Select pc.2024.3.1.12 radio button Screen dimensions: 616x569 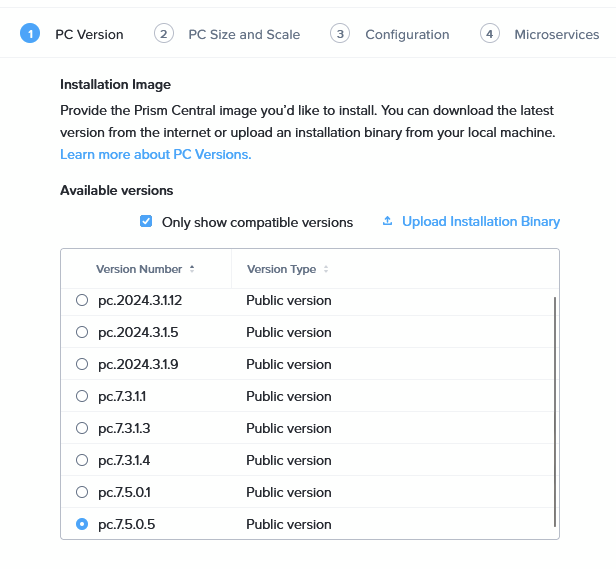82,300
